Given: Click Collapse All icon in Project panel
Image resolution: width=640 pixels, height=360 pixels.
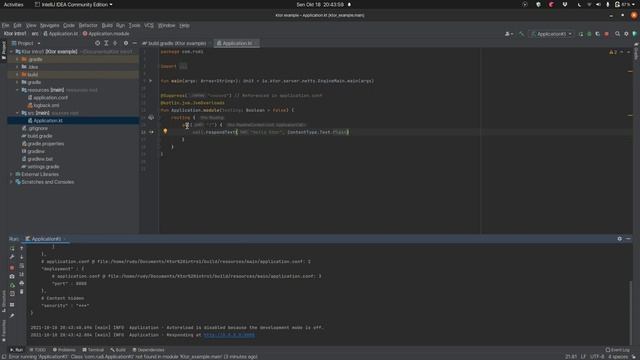Looking at the screenshot, I should click(x=115, y=43).
